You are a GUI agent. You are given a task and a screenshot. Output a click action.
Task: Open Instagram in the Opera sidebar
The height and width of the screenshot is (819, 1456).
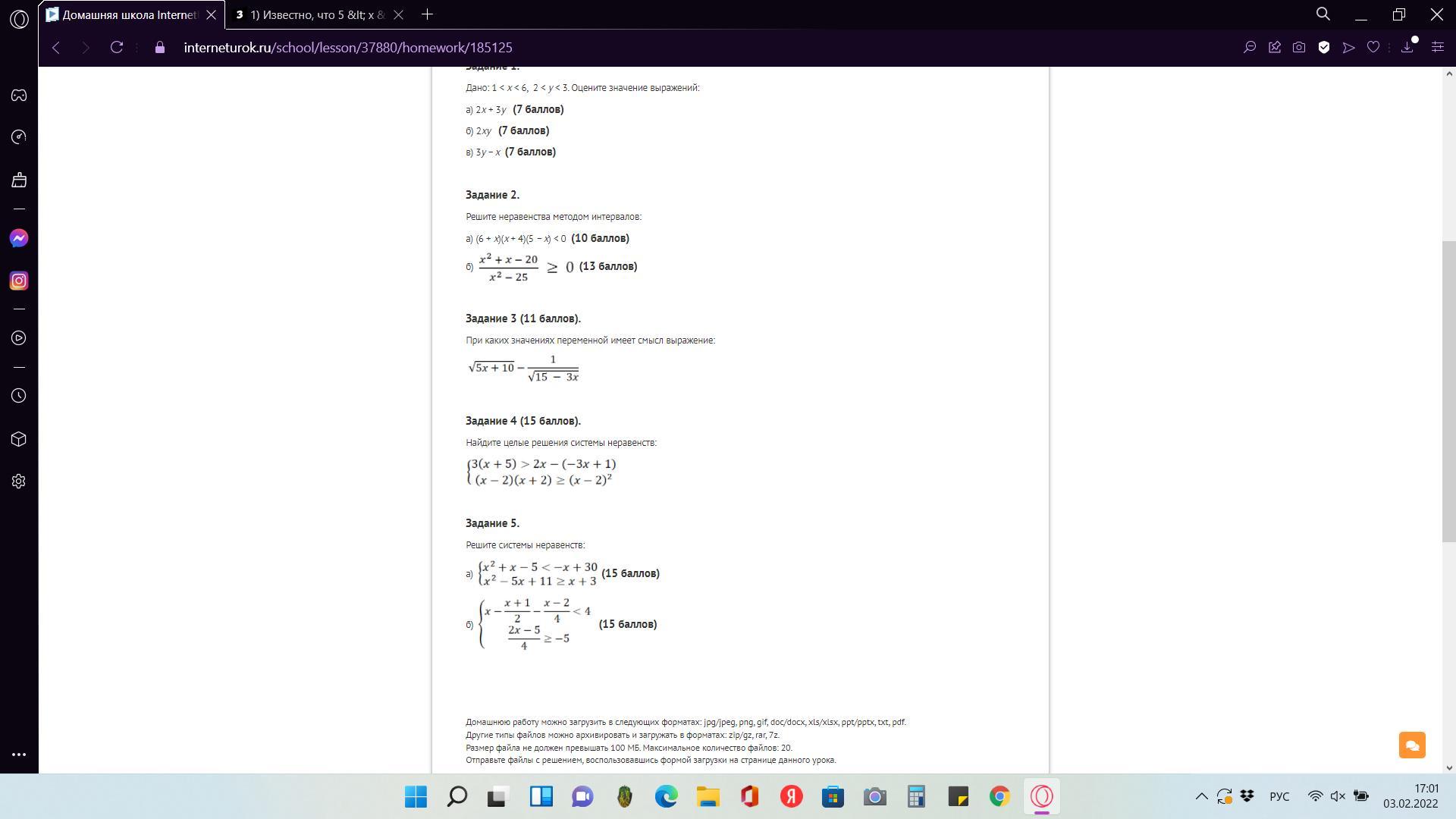pyautogui.click(x=19, y=281)
